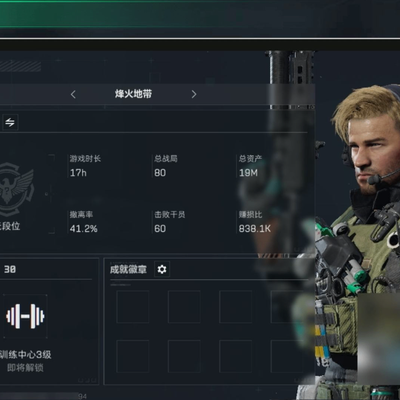Viewport: 400px width, 400px height.
Task: View the 总资产 19M stat
Action: pos(250,166)
